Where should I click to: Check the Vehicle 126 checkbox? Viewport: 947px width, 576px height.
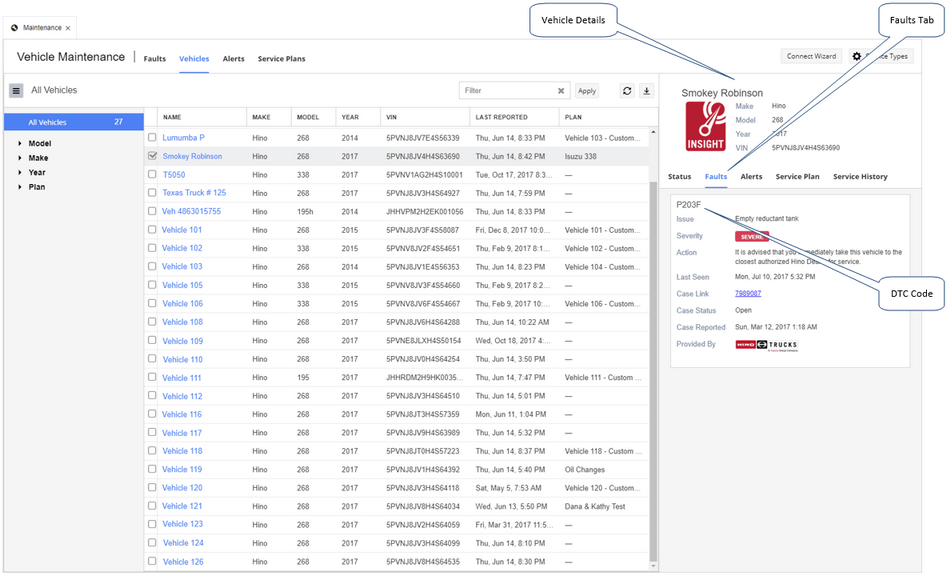coord(152,561)
